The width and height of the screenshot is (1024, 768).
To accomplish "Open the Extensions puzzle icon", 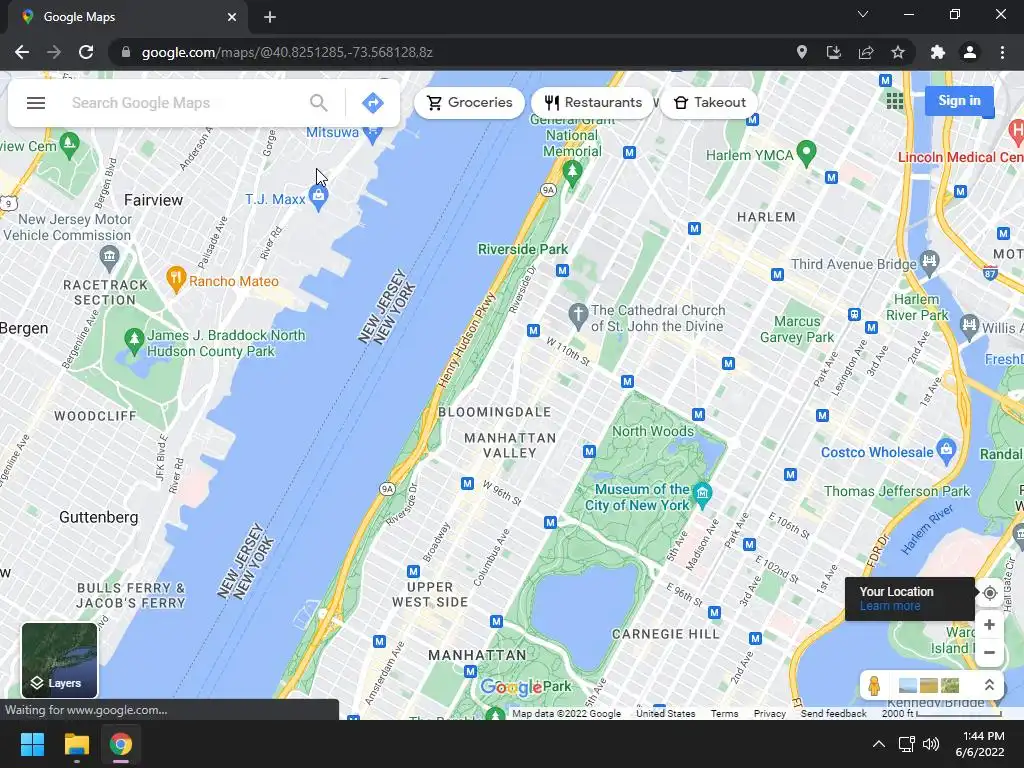I will [938, 52].
